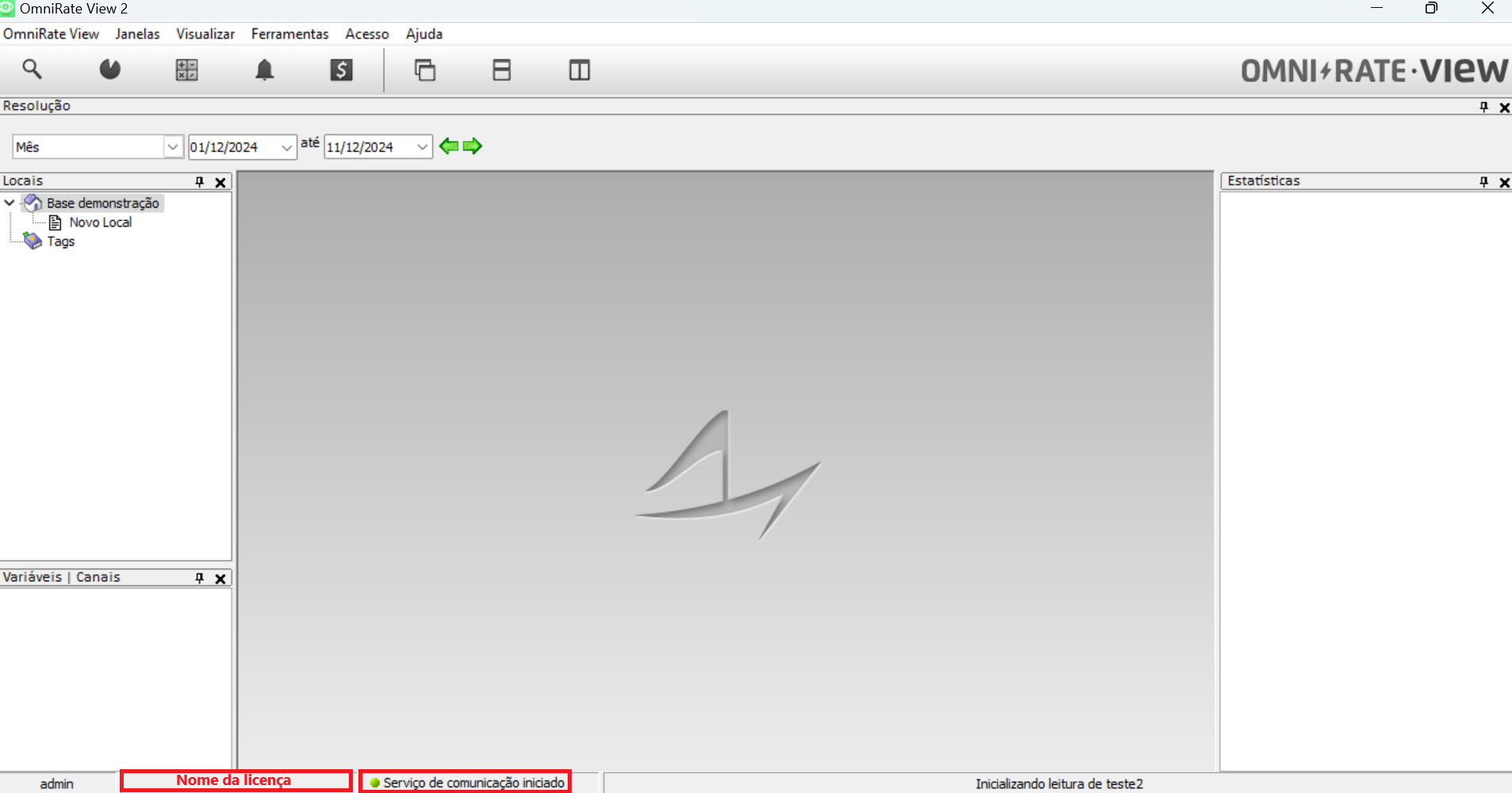This screenshot has width=1512, height=793.
Task: Close the Estatísticas panel
Action: (1504, 182)
